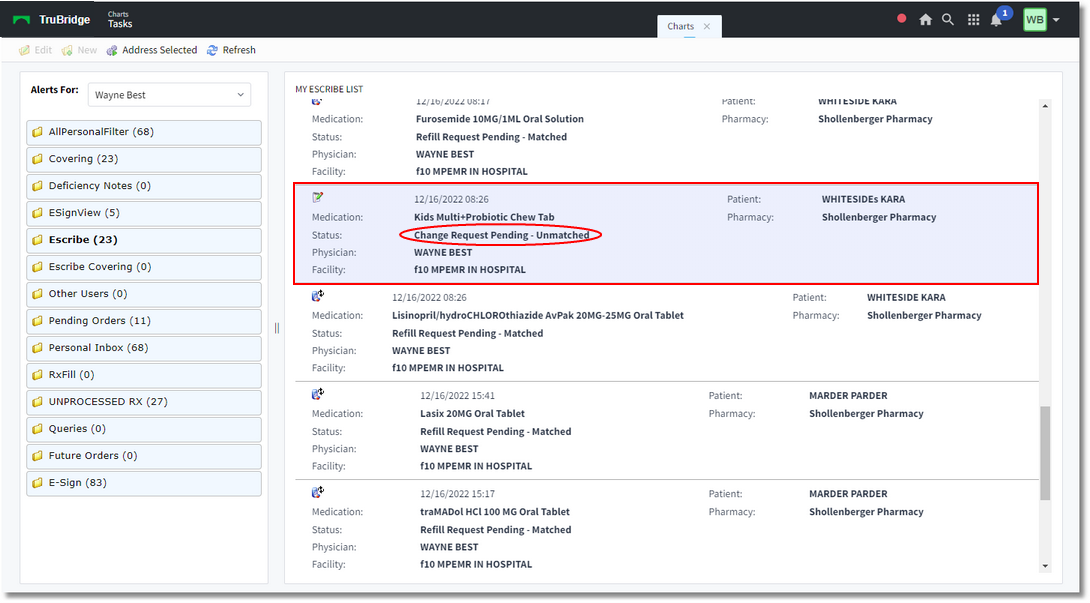Click refill icon for Lisinopril entry
This screenshot has width=1090, height=603.
tap(318, 296)
